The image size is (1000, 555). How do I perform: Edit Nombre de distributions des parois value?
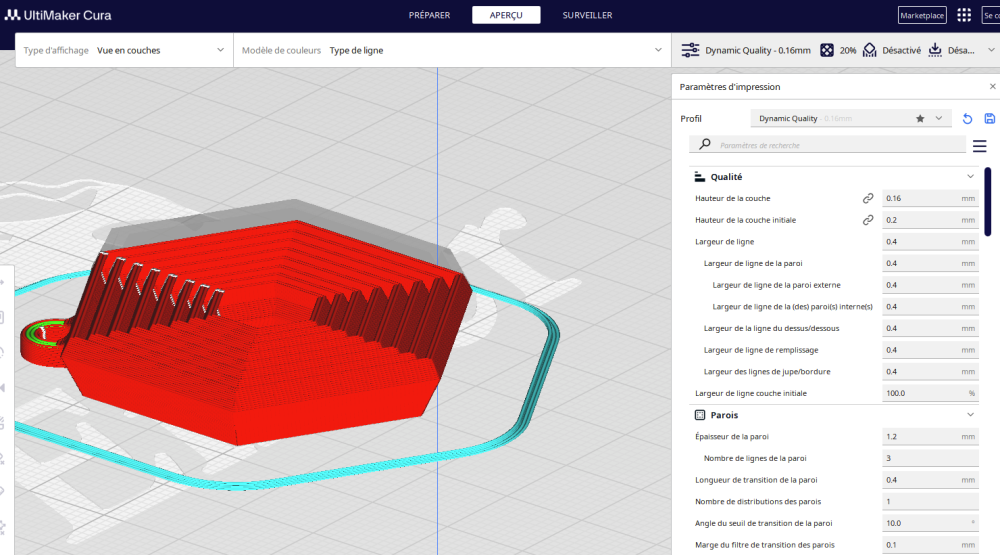point(930,502)
